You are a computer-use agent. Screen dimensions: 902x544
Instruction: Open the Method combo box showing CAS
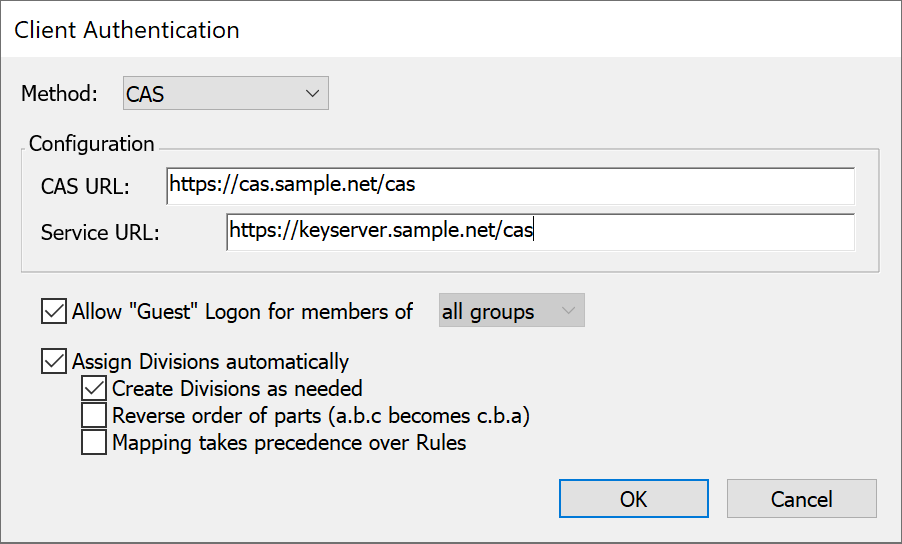[x=226, y=93]
